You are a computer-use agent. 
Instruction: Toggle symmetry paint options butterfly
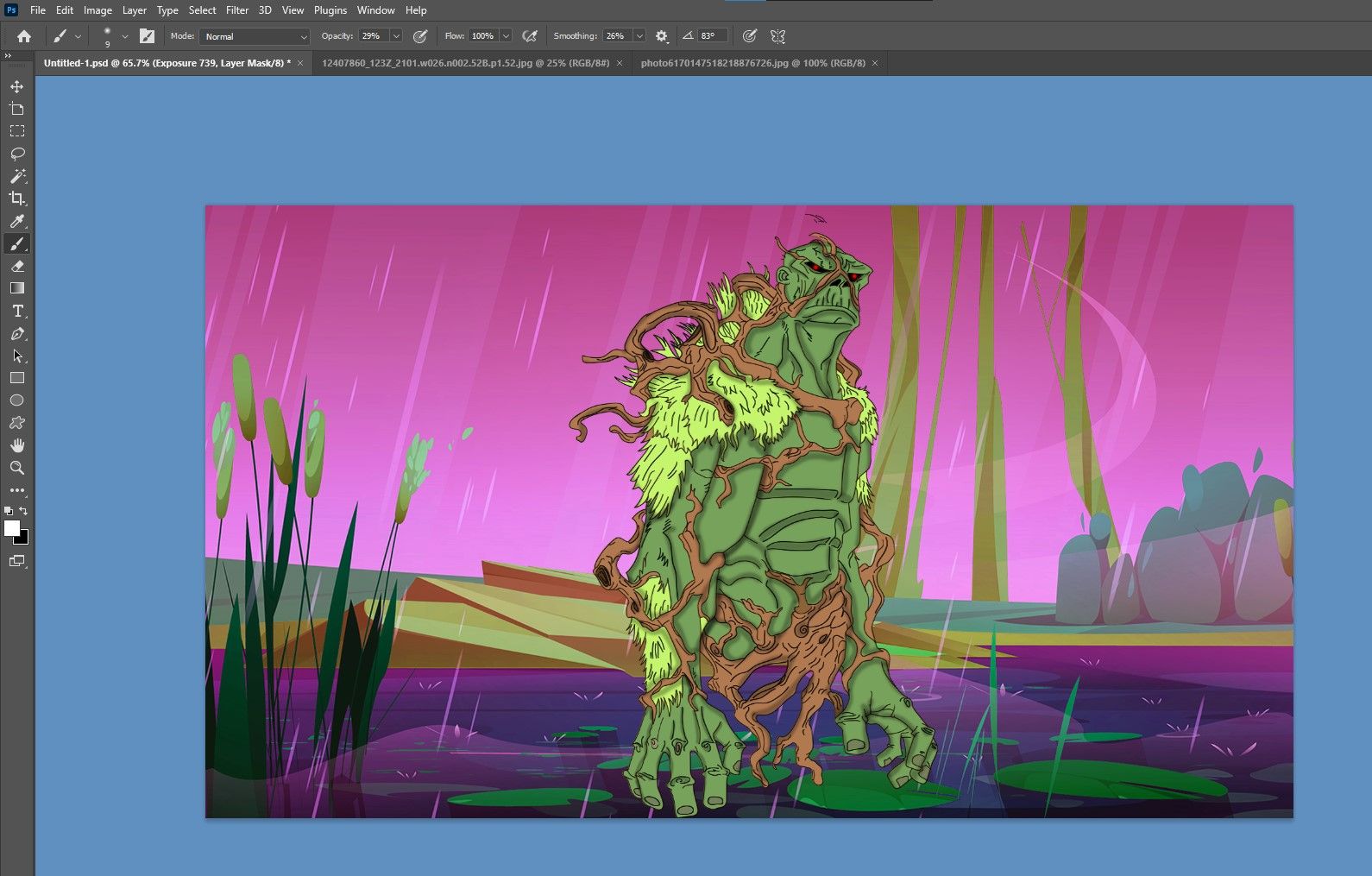click(777, 36)
